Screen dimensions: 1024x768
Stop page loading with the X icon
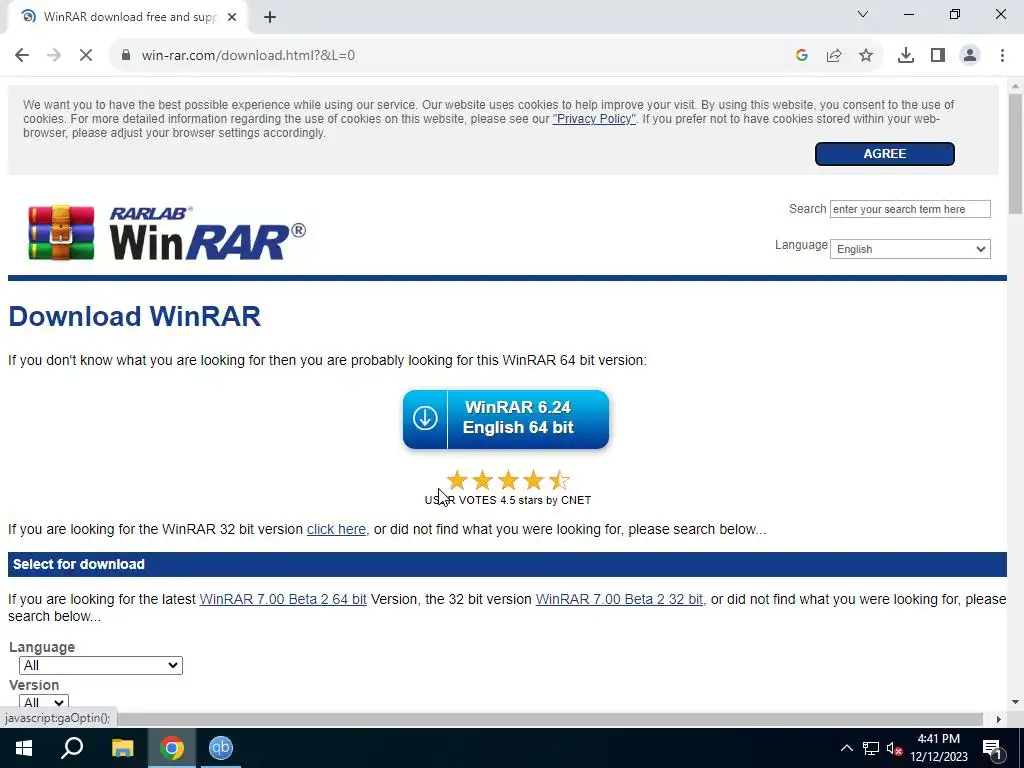pos(86,56)
